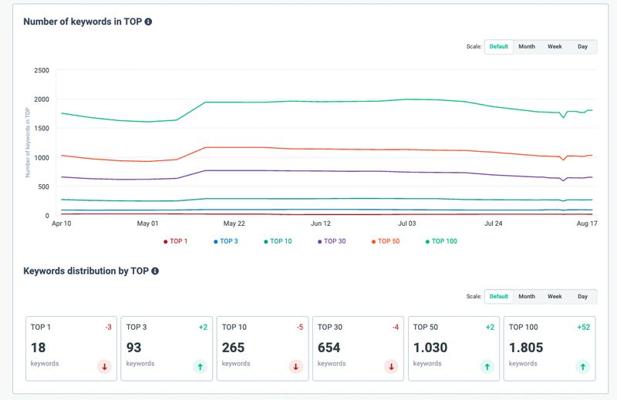
Task: Set chart scale to Month
Action: [526, 46]
